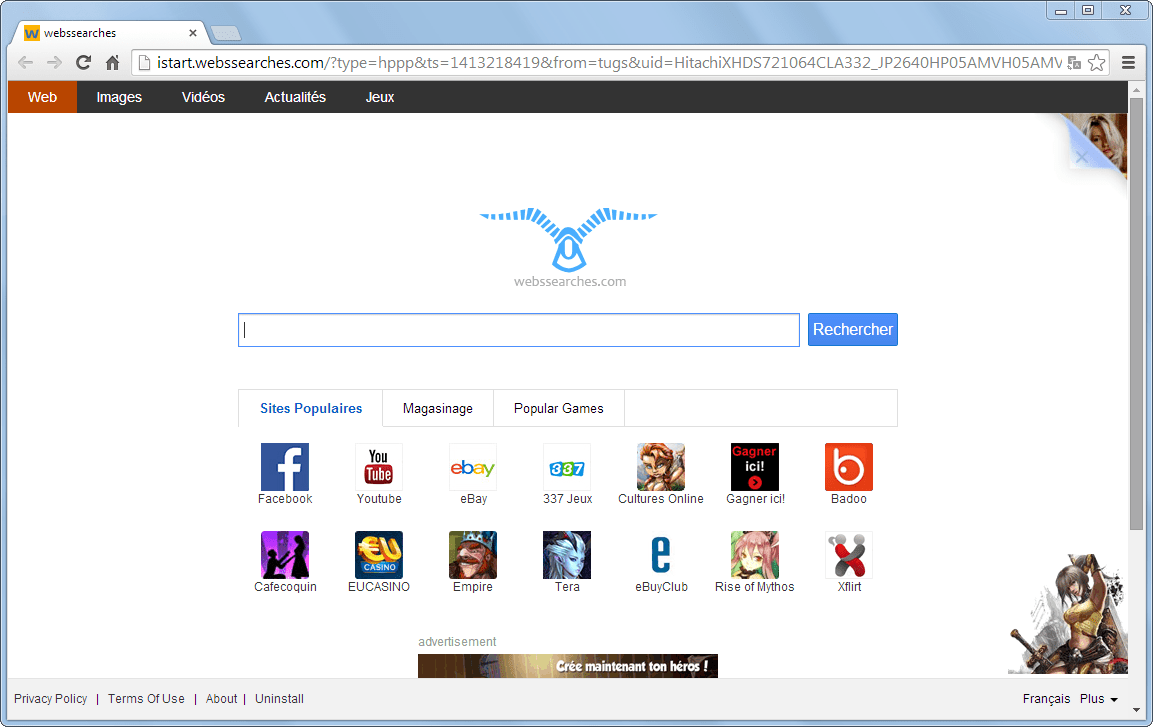This screenshot has width=1153, height=727.
Task: Expand the Plus language dropdown
Action: coord(1099,698)
